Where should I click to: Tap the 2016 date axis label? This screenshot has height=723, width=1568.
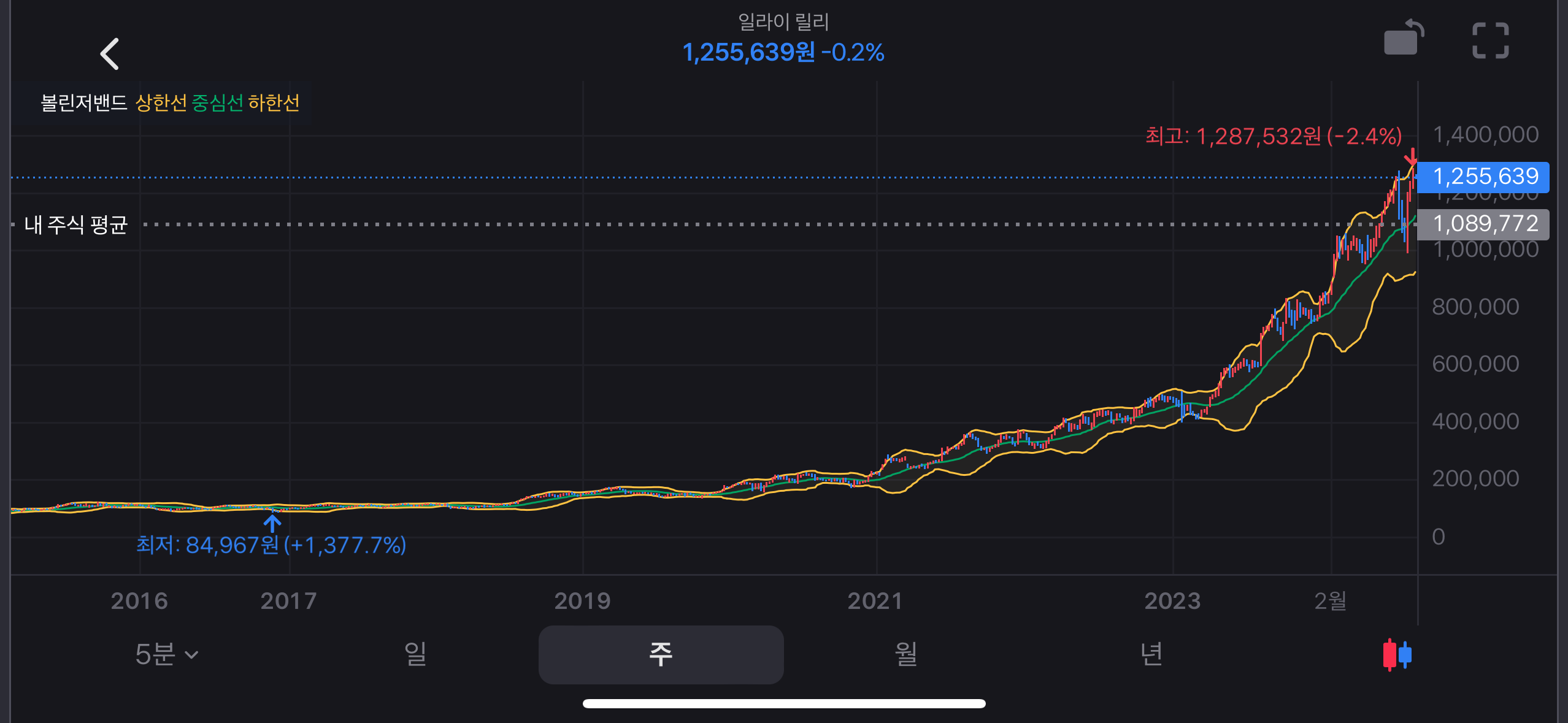tap(139, 601)
